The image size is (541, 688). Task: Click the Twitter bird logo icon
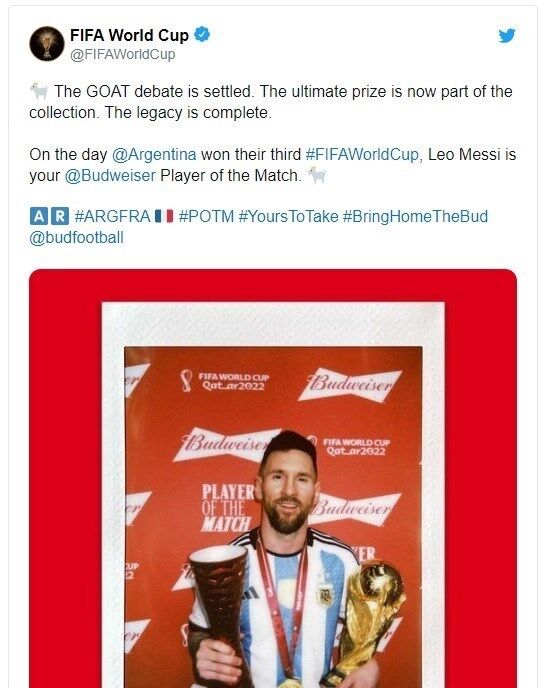pos(506,36)
